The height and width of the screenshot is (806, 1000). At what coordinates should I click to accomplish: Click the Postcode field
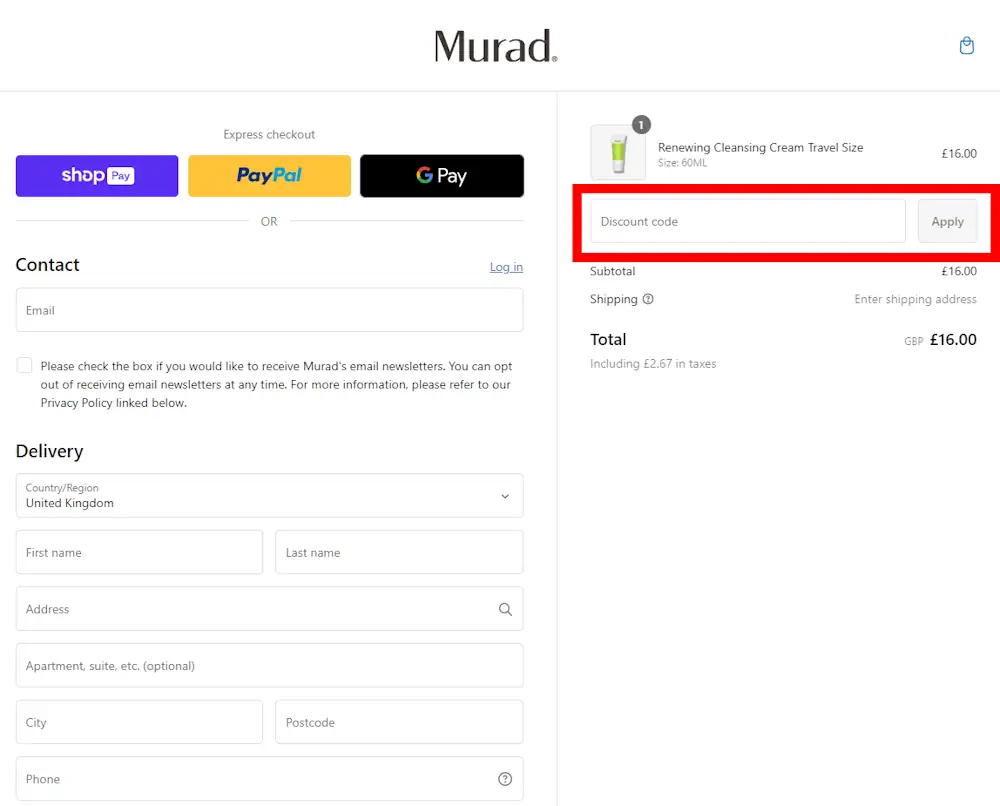point(399,722)
